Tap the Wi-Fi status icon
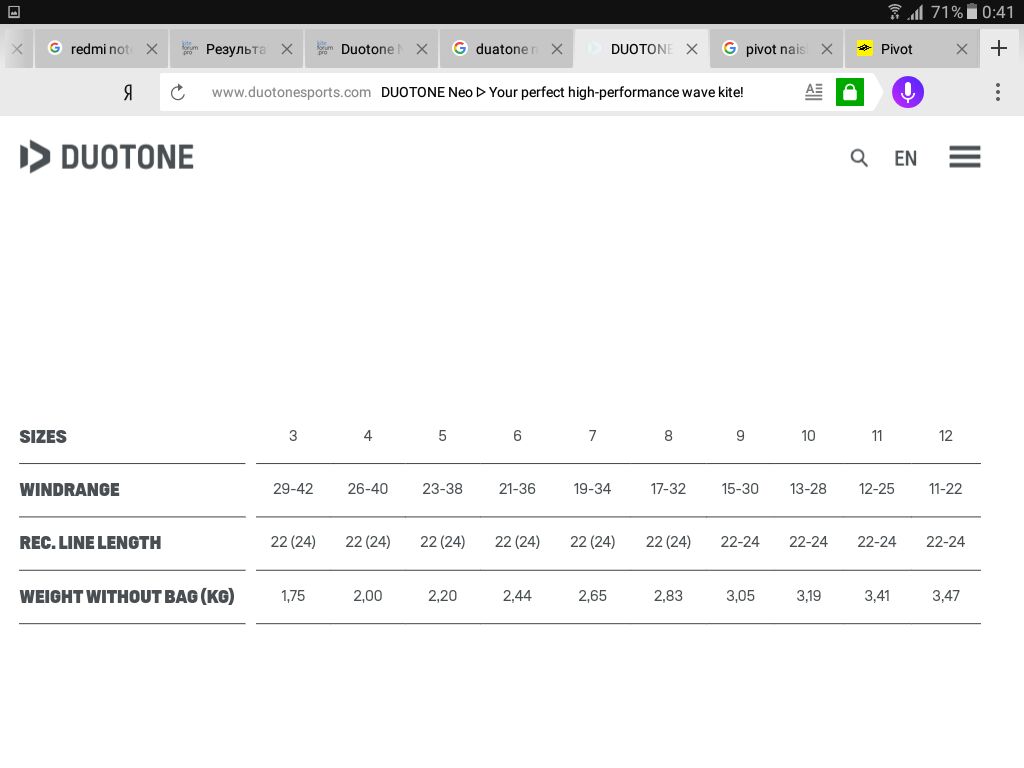The width and height of the screenshot is (1024, 768). [x=895, y=12]
